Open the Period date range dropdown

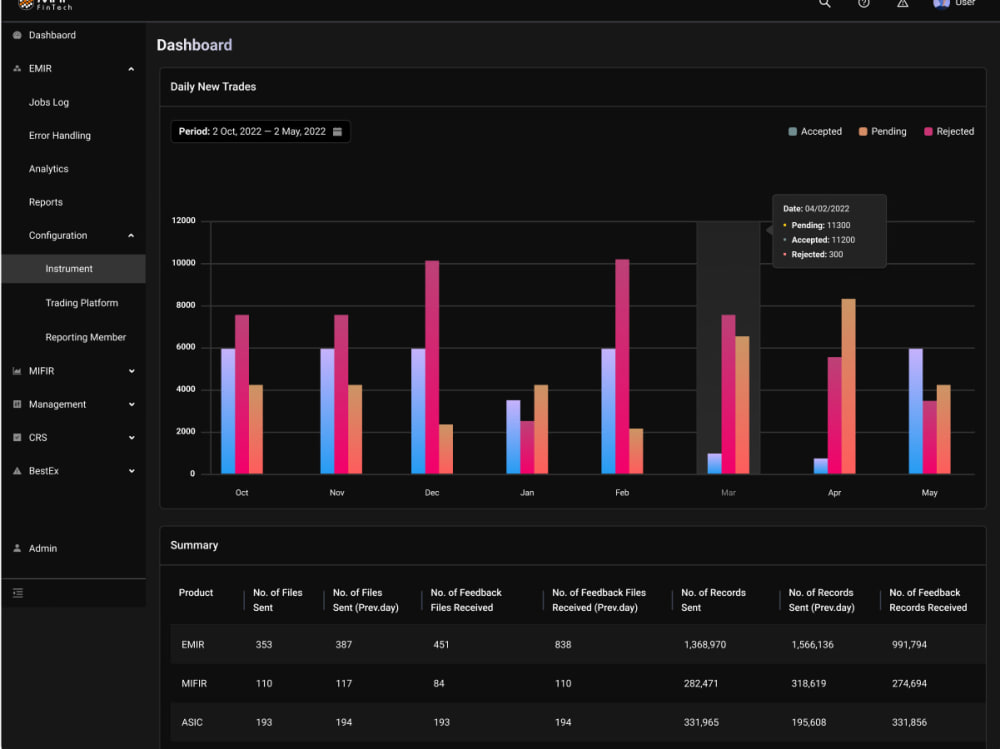tap(260, 131)
